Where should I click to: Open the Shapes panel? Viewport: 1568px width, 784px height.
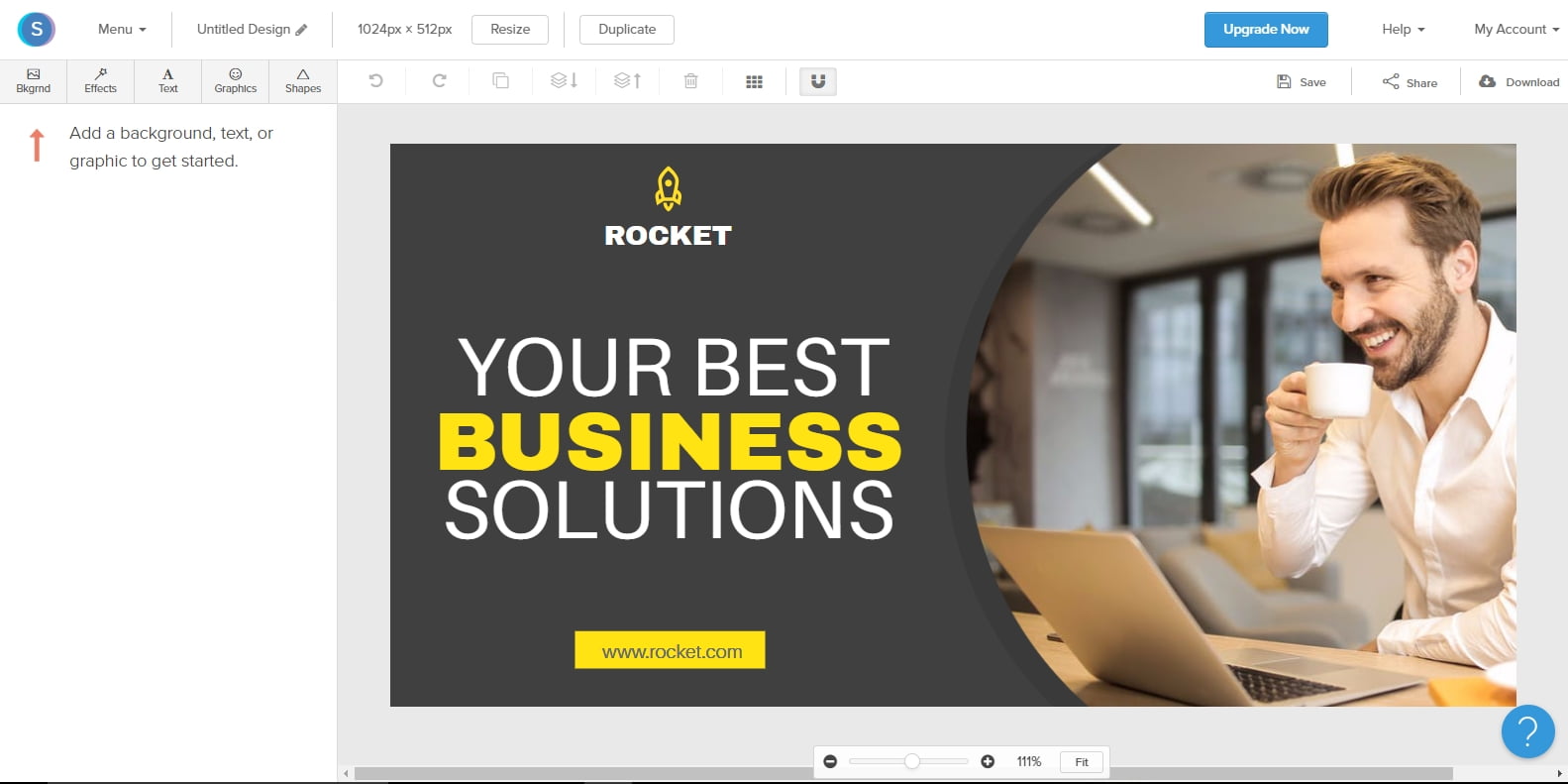click(303, 81)
